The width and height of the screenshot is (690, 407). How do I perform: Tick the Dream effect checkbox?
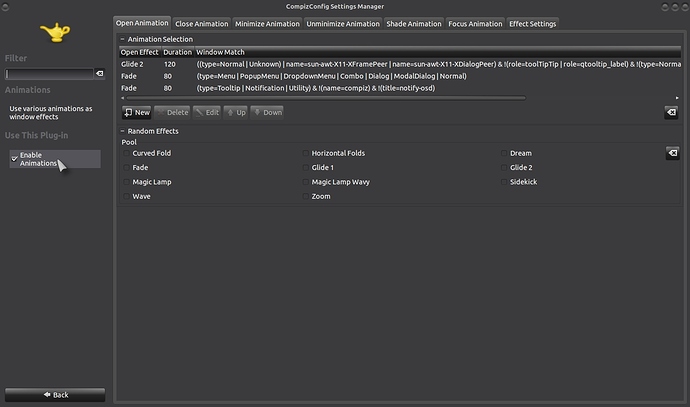click(x=504, y=153)
